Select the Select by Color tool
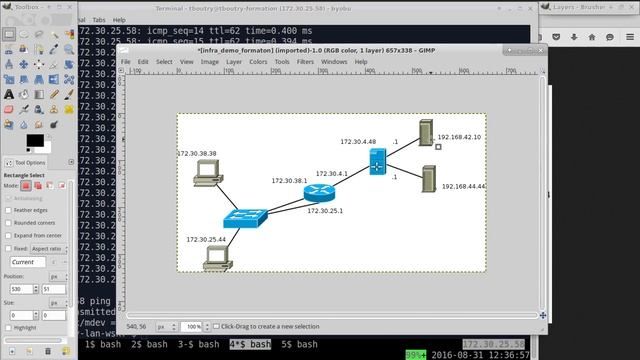 coord(69,34)
